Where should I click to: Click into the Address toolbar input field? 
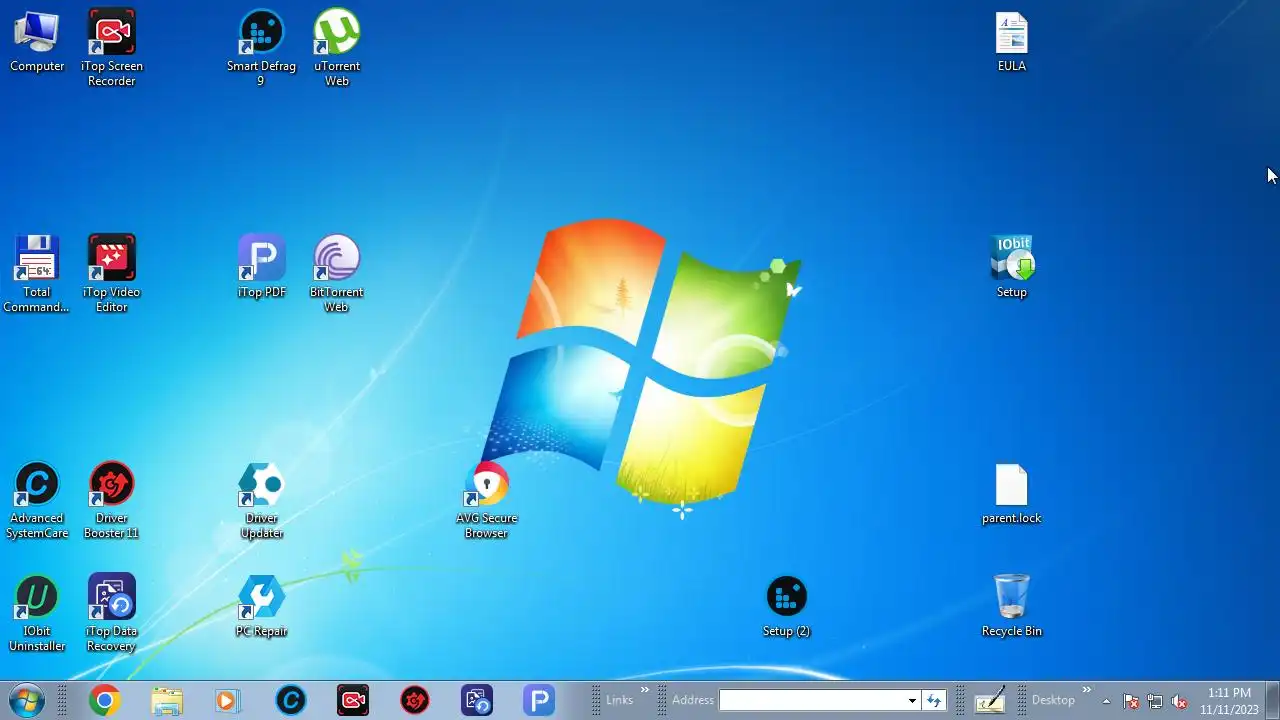coord(813,700)
